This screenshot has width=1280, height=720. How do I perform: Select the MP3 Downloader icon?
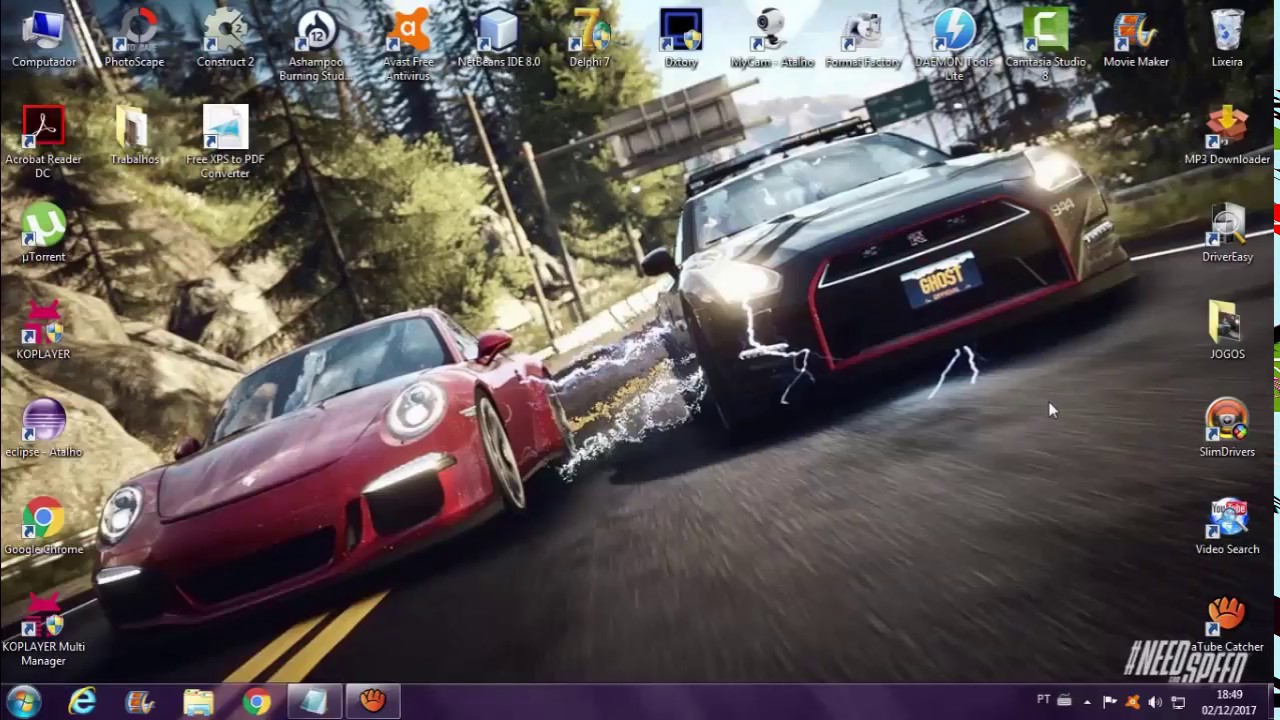[x=1227, y=135]
